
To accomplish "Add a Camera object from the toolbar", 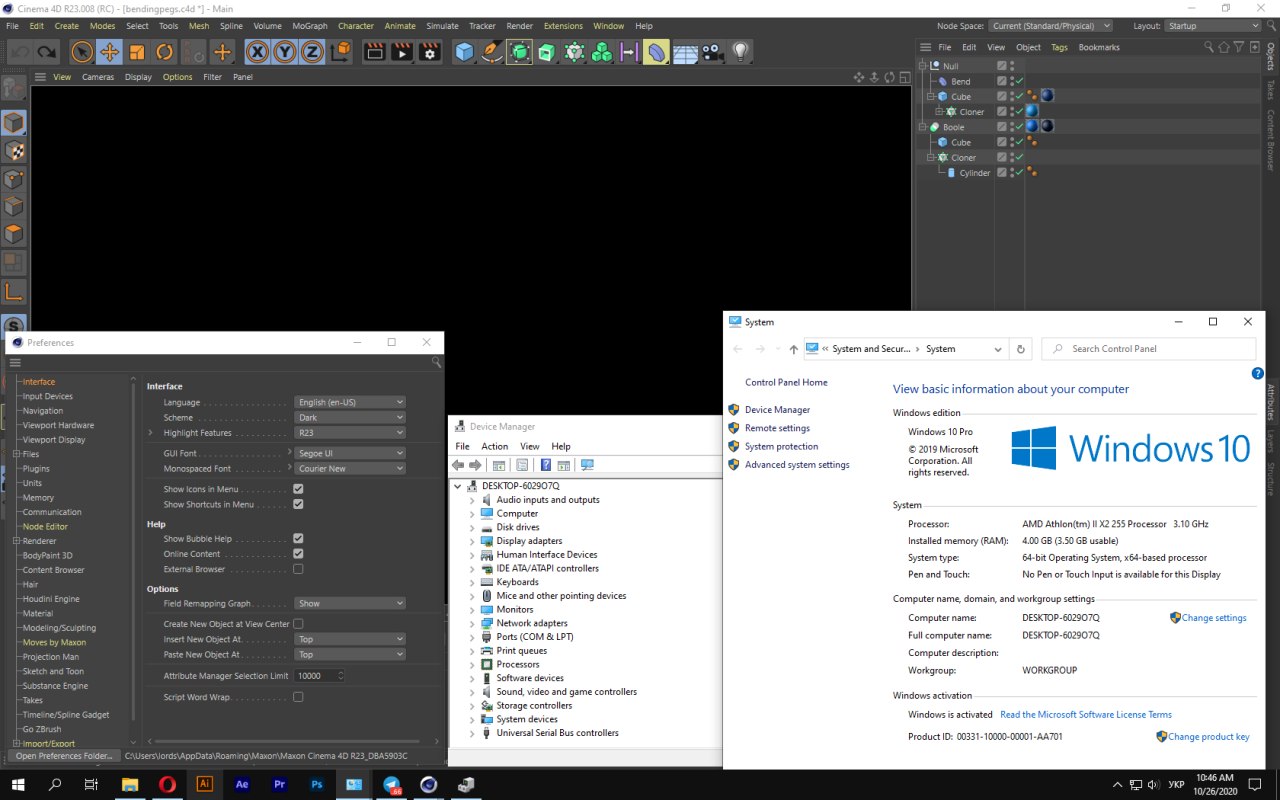I will [712, 52].
